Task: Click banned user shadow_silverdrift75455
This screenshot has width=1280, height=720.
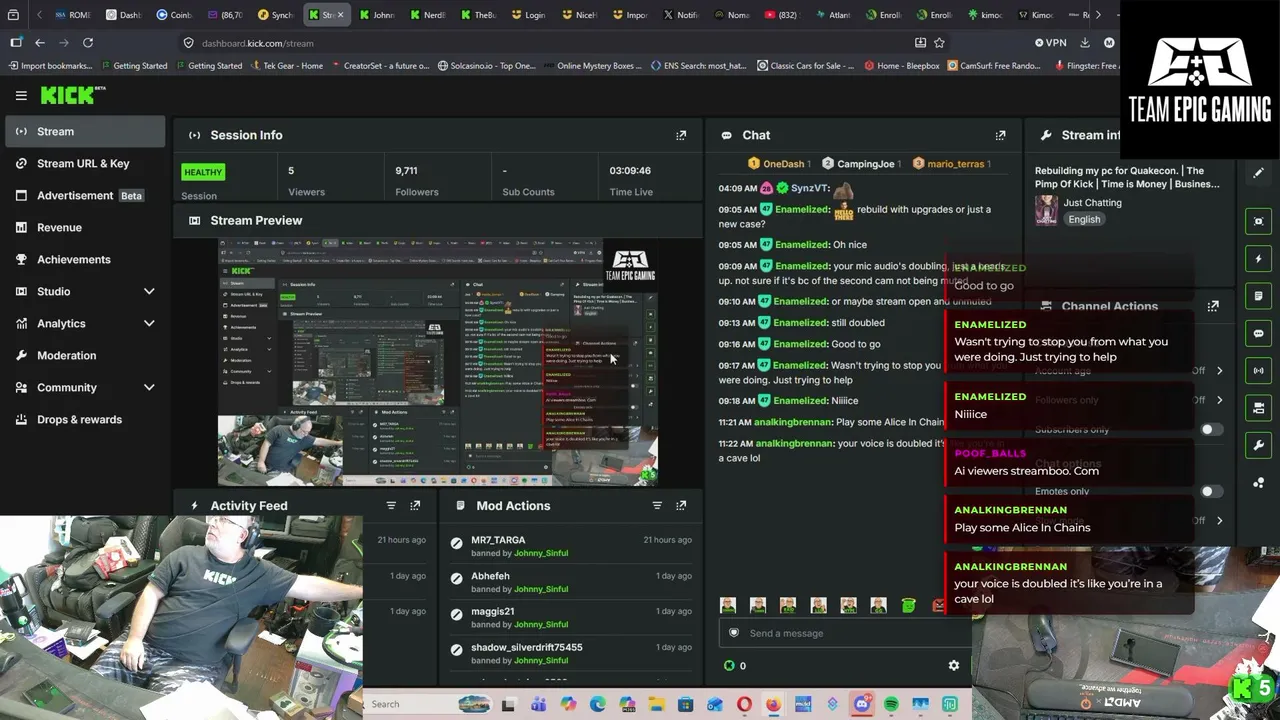Action: (527, 647)
